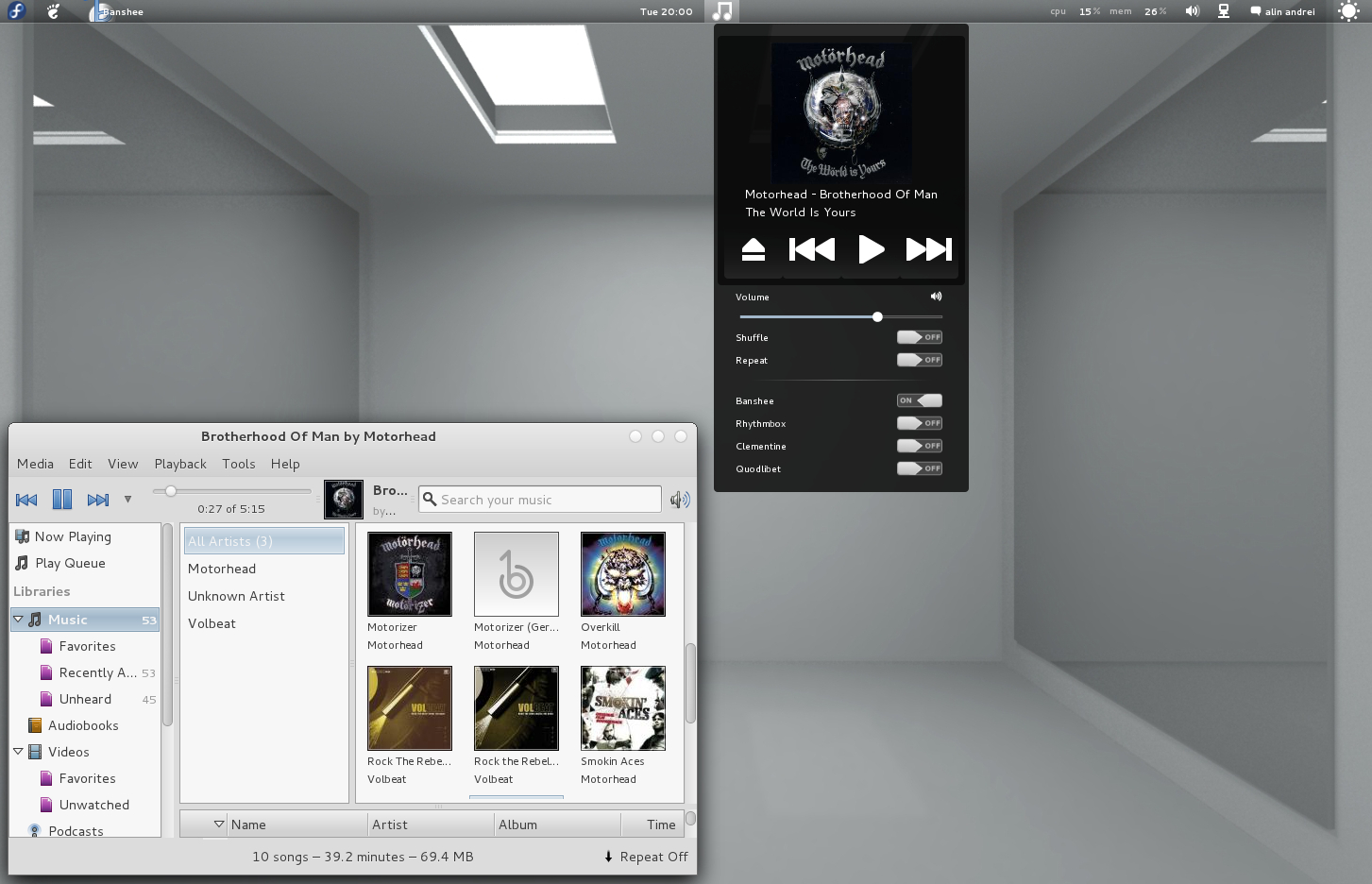Screen dimensions: 1372x884
Task: Open the Unheard playlist
Action: [85, 699]
